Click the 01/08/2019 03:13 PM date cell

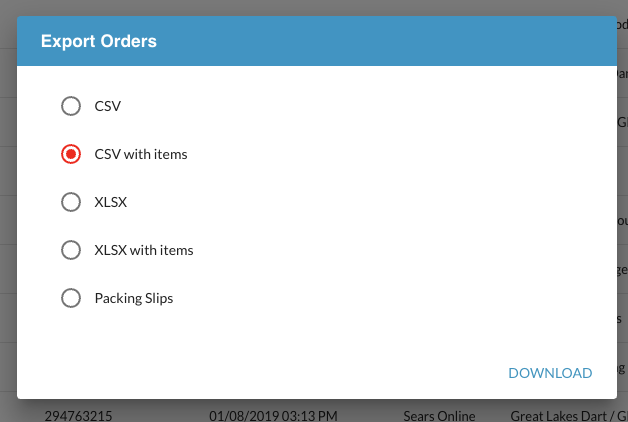pyautogui.click(x=273, y=413)
